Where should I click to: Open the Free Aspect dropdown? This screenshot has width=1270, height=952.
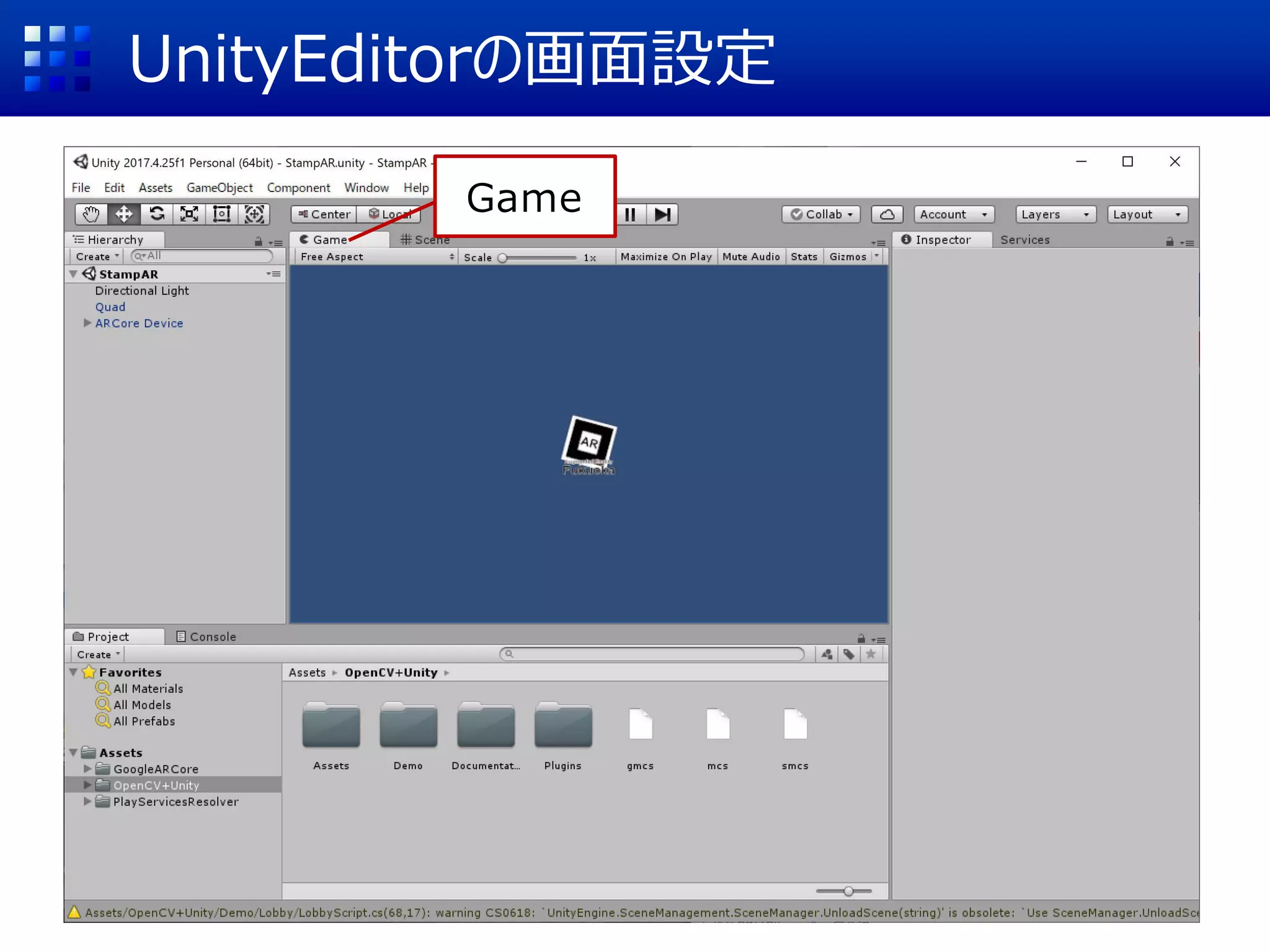pyautogui.click(x=377, y=257)
